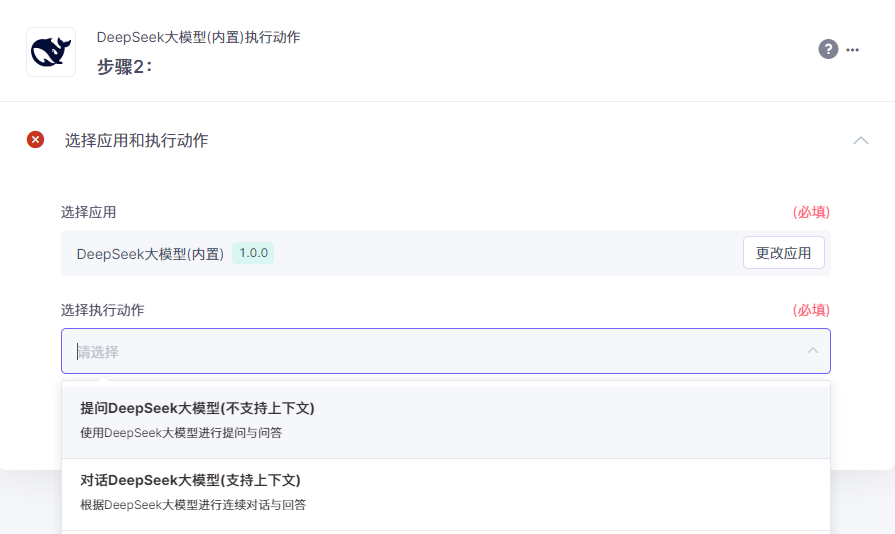Close dropdown via the up arrow in 请选择
This screenshot has width=895, height=534.
point(813,351)
